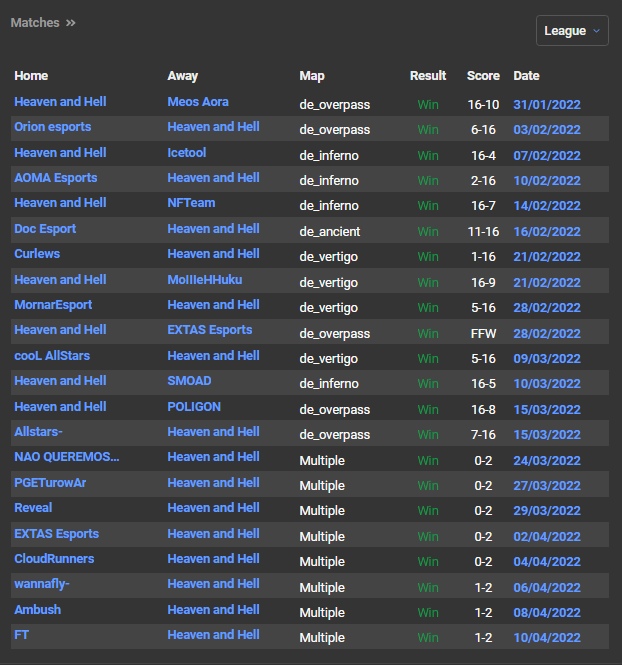The width and height of the screenshot is (622, 665).
Task: Click the double chevron next to Matches
Action: [x=71, y=23]
